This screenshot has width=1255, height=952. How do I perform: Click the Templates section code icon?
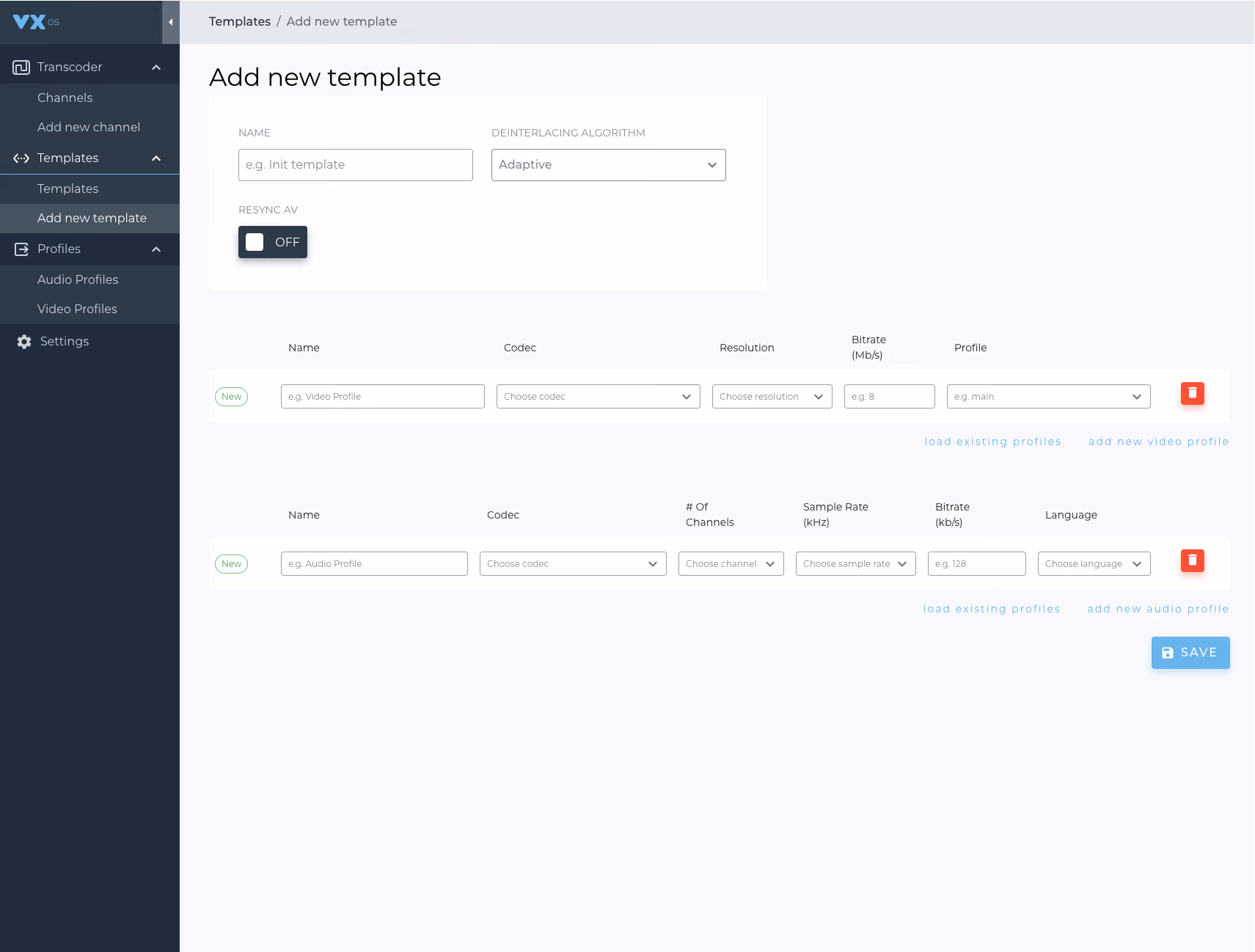point(21,158)
